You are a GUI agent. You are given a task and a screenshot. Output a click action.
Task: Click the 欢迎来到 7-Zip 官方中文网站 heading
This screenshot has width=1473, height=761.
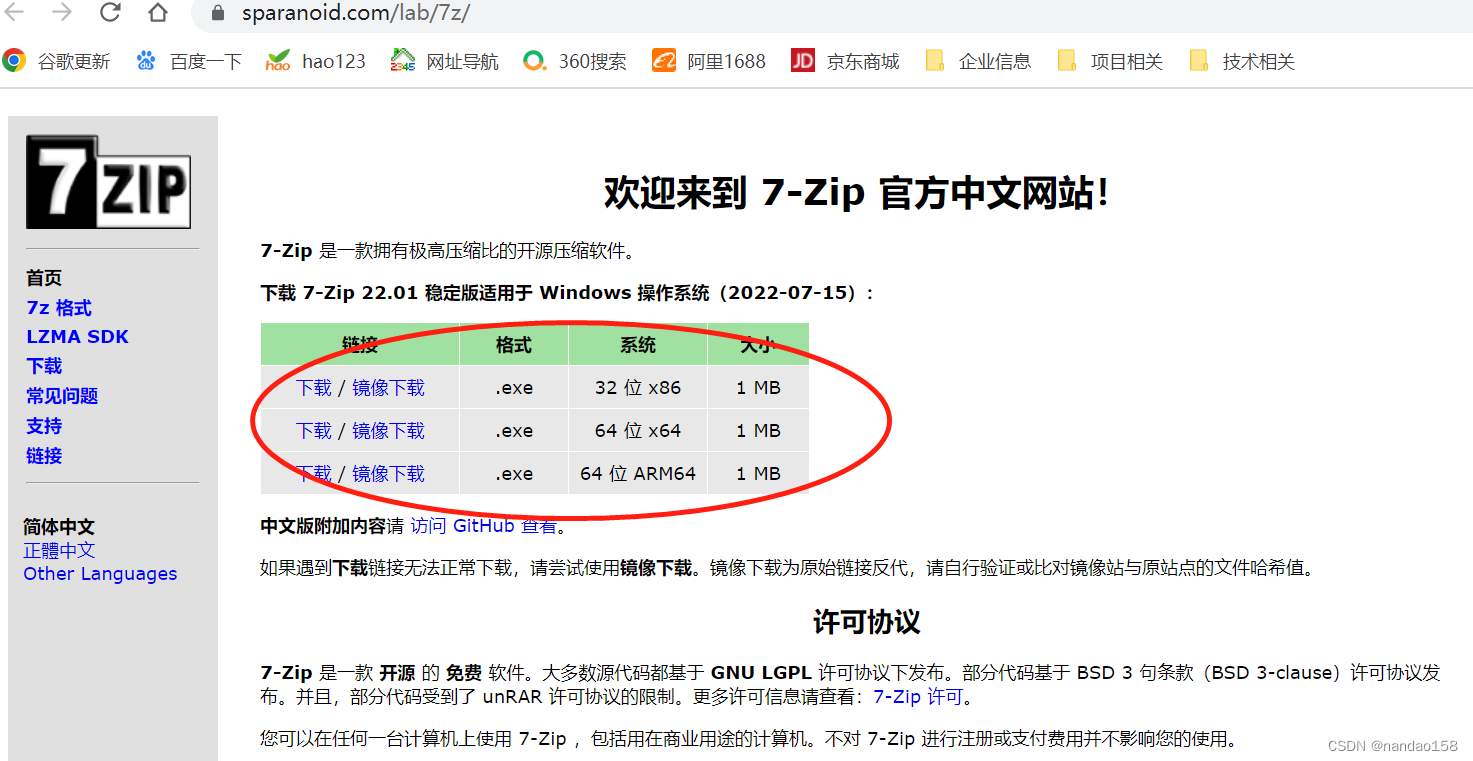pyautogui.click(x=857, y=192)
